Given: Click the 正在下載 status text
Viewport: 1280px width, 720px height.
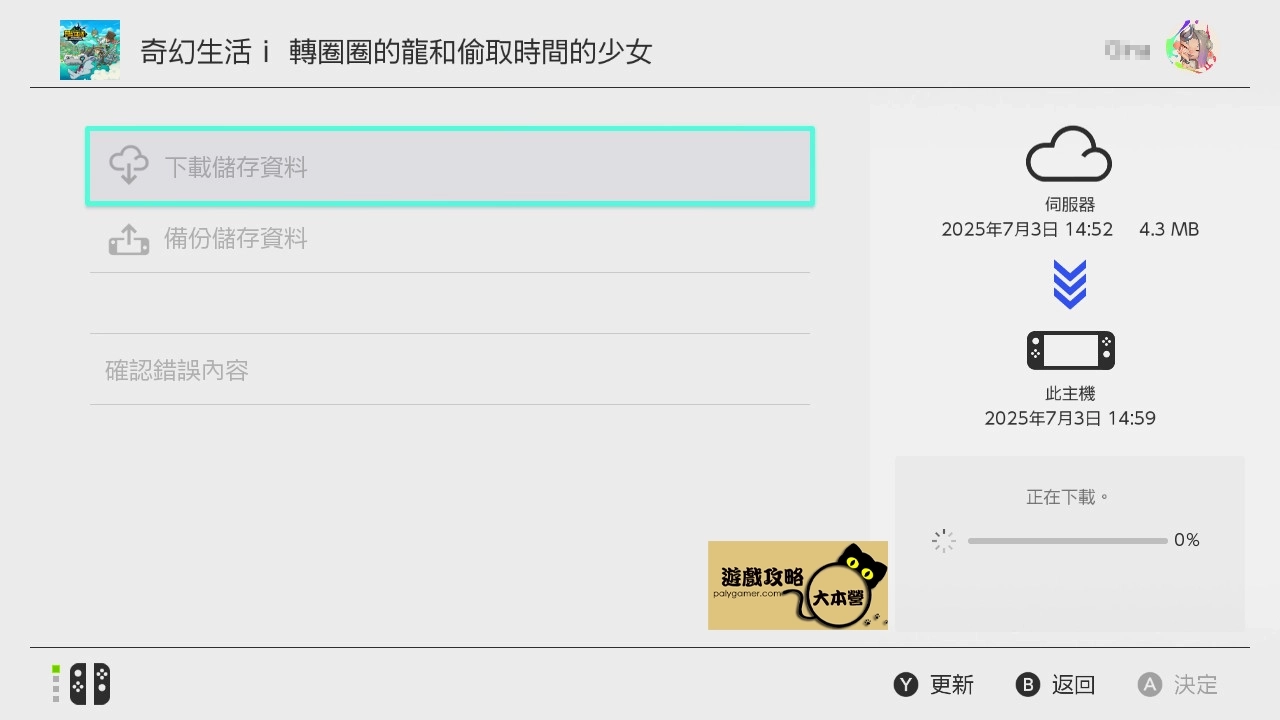Looking at the screenshot, I should tap(1068, 496).
